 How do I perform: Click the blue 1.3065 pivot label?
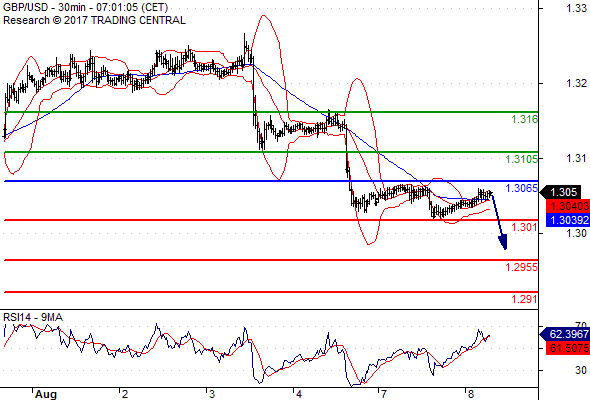tap(522, 188)
